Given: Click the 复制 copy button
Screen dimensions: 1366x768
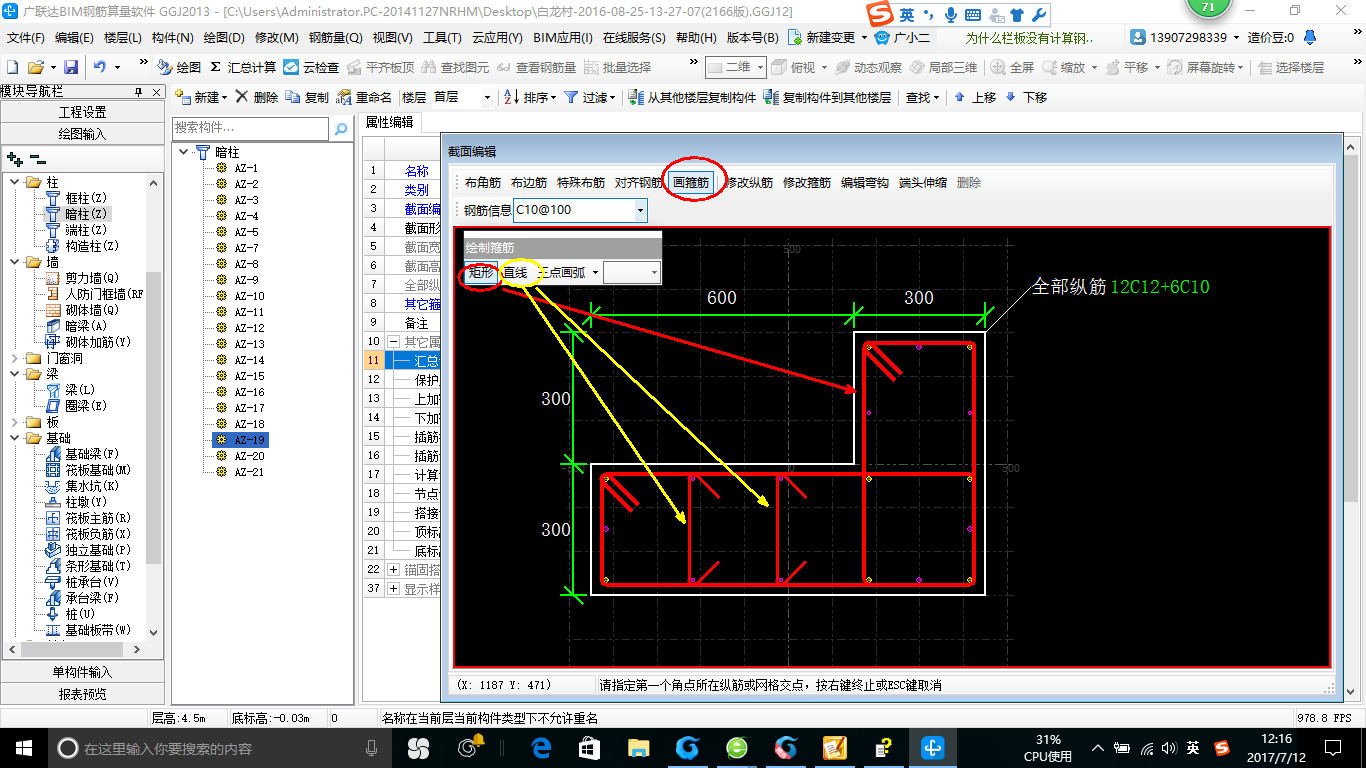Looking at the screenshot, I should tap(307, 97).
